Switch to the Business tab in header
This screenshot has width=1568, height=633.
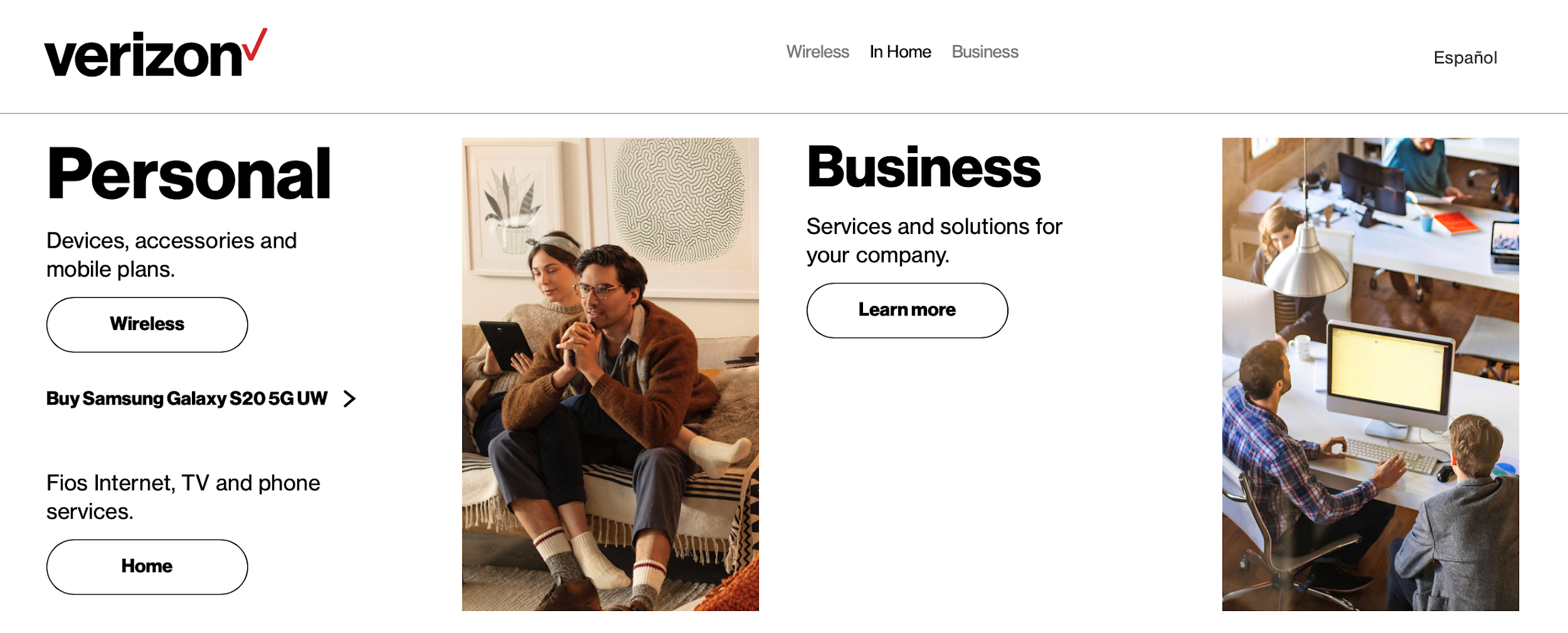tap(985, 52)
